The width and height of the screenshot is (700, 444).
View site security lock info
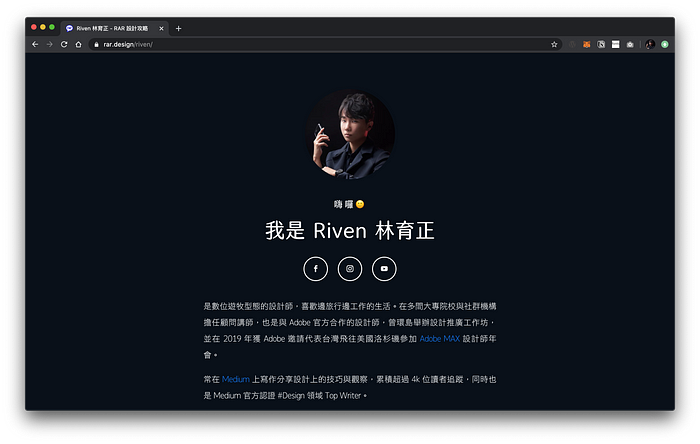tap(96, 44)
